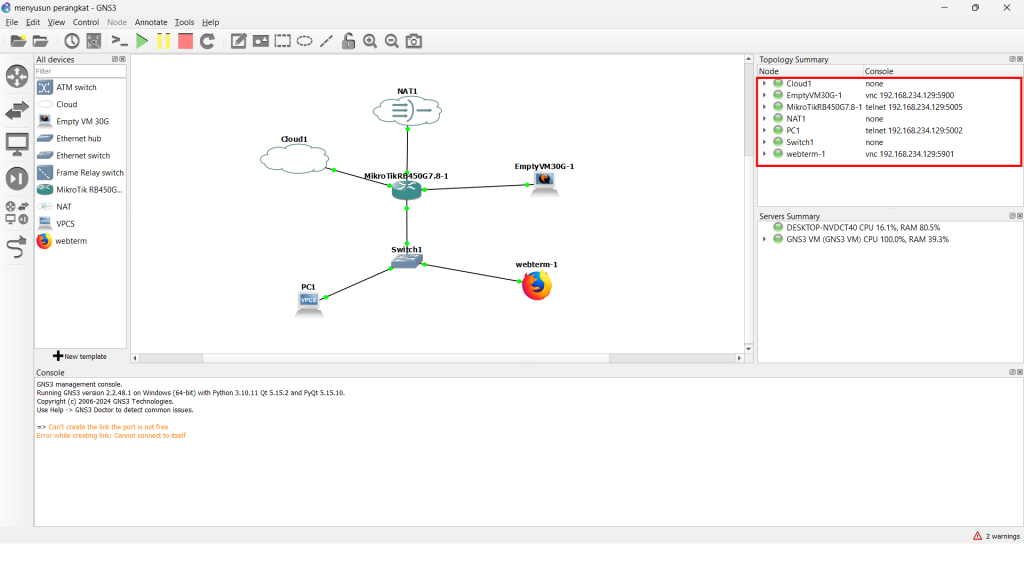Select the webterm-1 Firefox node on canvas
The width and height of the screenshot is (1024, 576).
coord(537,286)
